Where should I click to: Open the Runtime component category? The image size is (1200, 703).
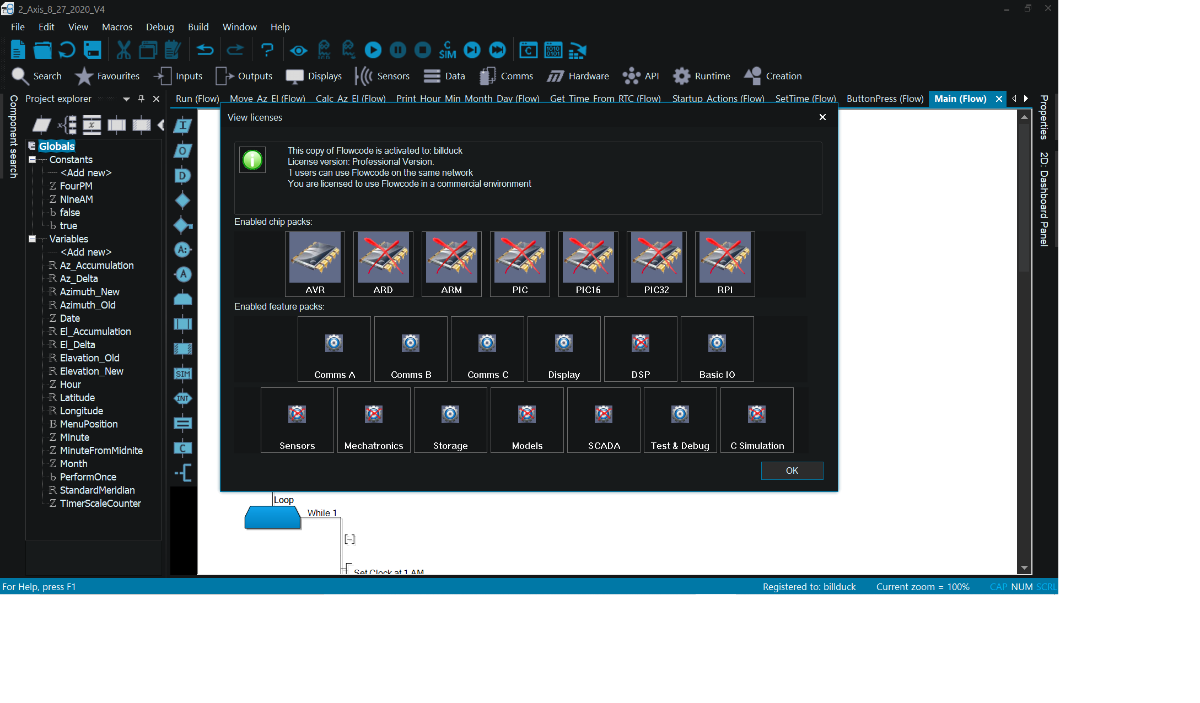[701, 76]
